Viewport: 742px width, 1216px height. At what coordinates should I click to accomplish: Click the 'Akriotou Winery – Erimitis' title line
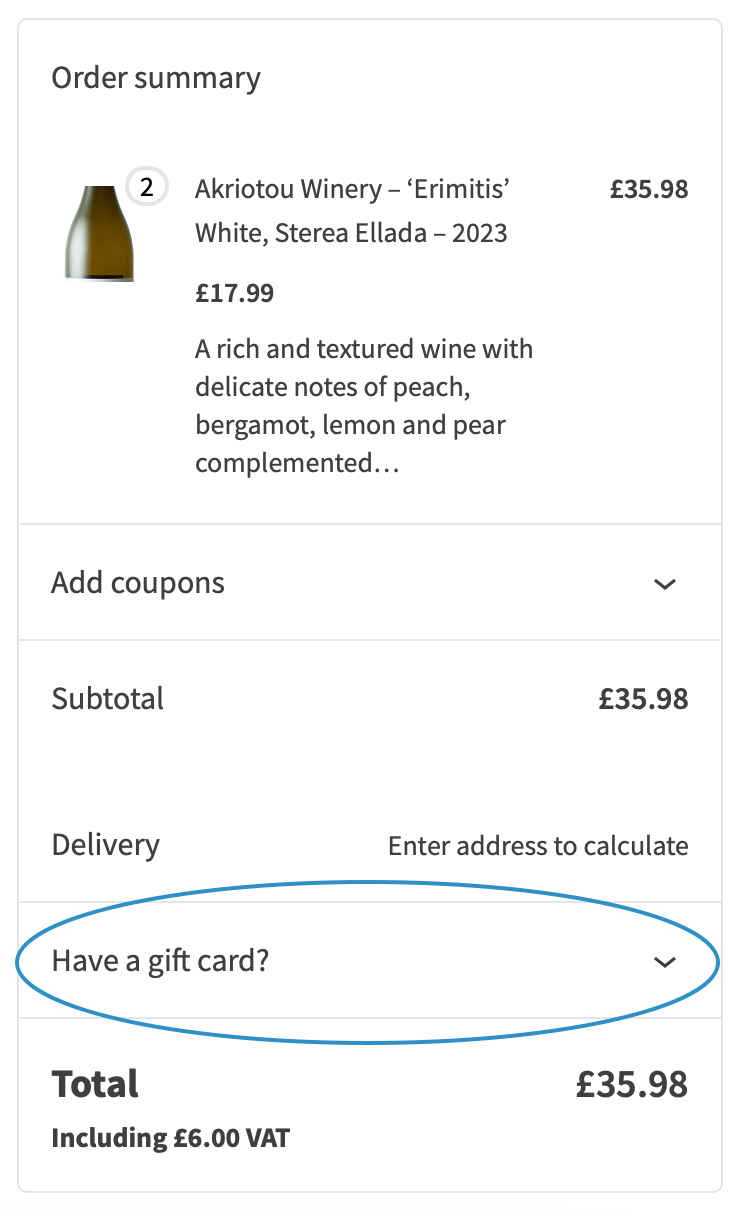click(359, 189)
